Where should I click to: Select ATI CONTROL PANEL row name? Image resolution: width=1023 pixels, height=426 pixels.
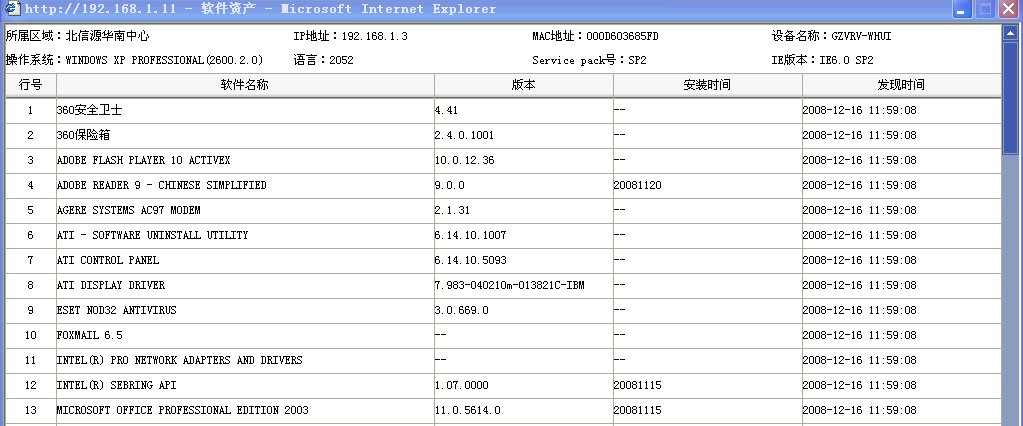(x=108, y=260)
